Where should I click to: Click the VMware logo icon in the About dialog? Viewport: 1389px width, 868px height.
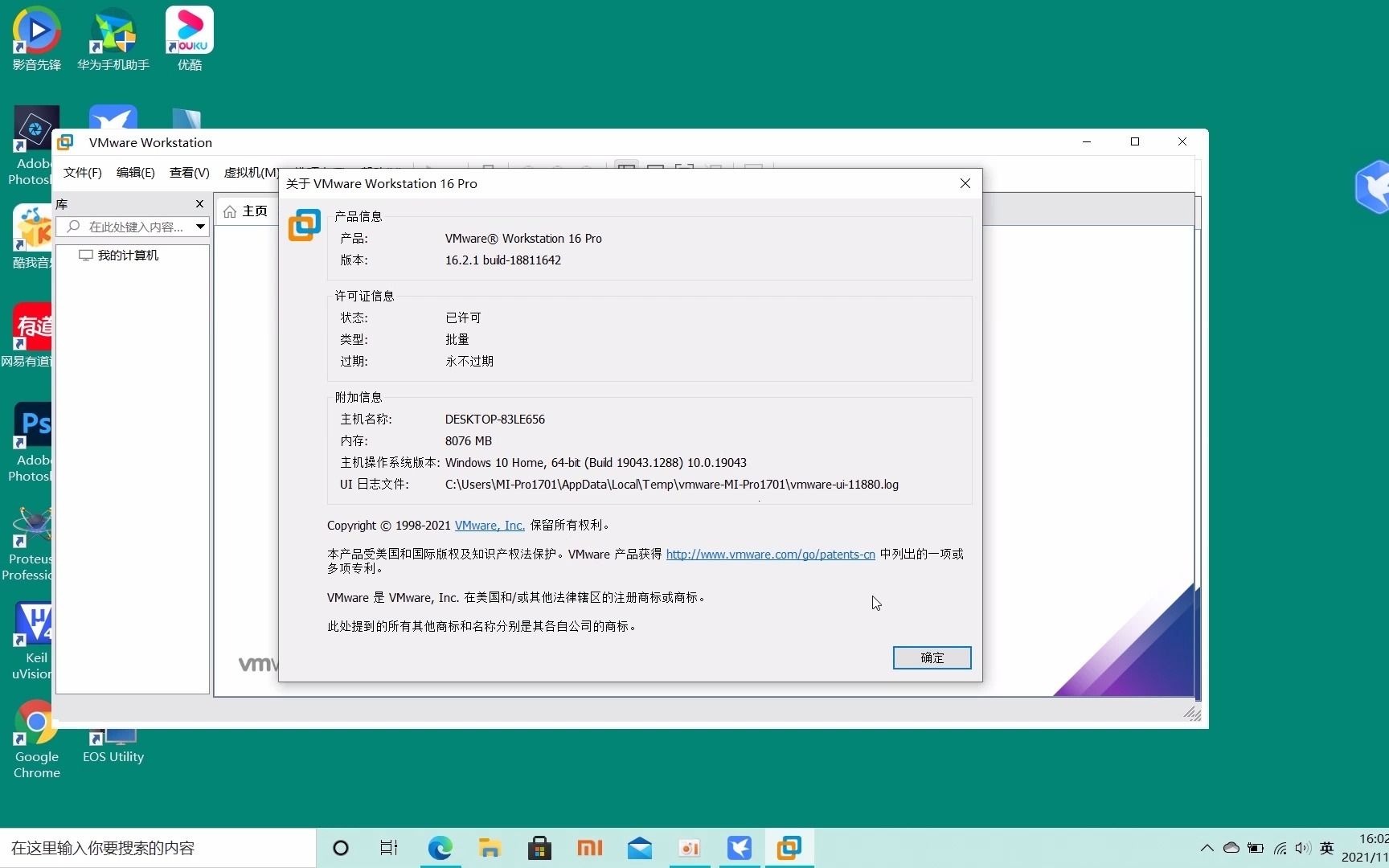pyautogui.click(x=305, y=225)
